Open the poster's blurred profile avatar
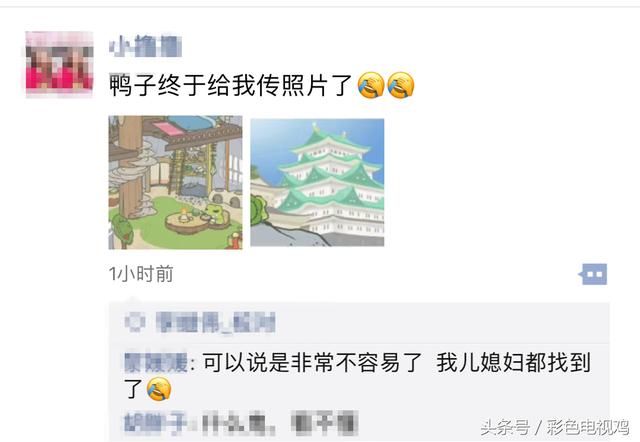 60,64
